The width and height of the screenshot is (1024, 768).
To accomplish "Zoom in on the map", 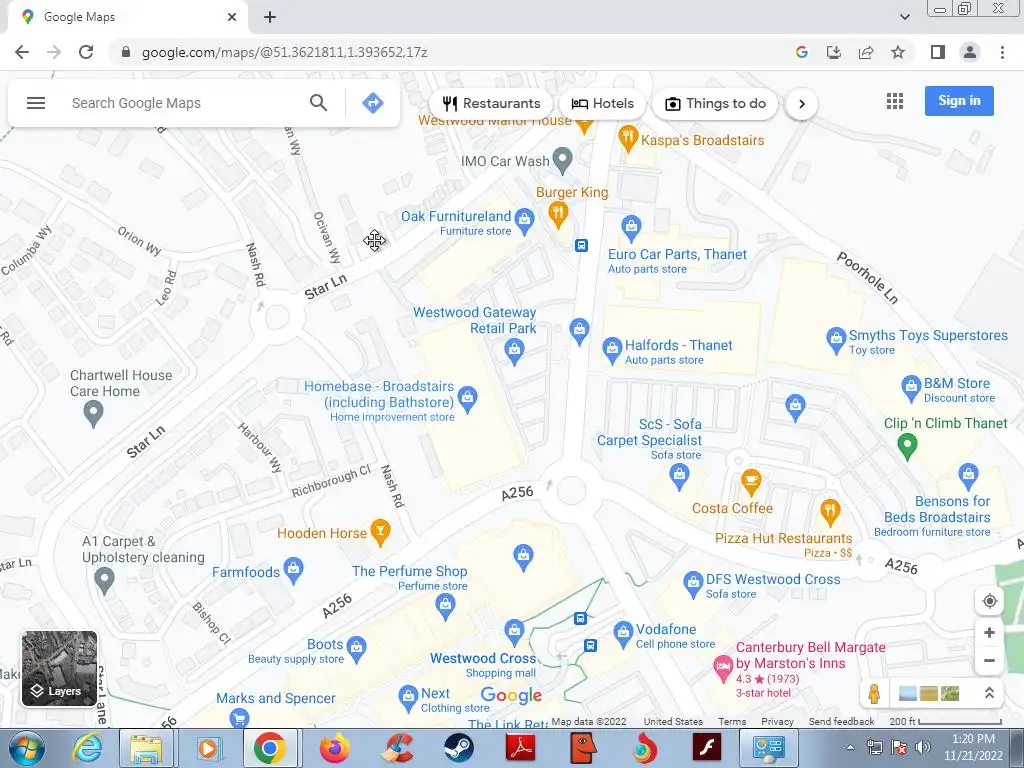I will [x=989, y=632].
